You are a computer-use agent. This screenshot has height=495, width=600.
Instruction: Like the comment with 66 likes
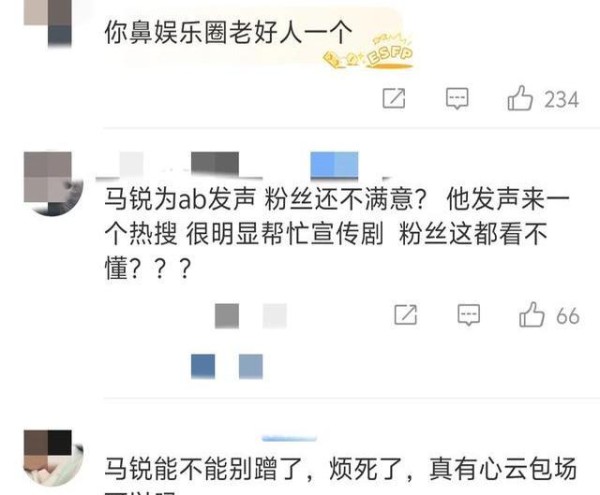[532, 315]
